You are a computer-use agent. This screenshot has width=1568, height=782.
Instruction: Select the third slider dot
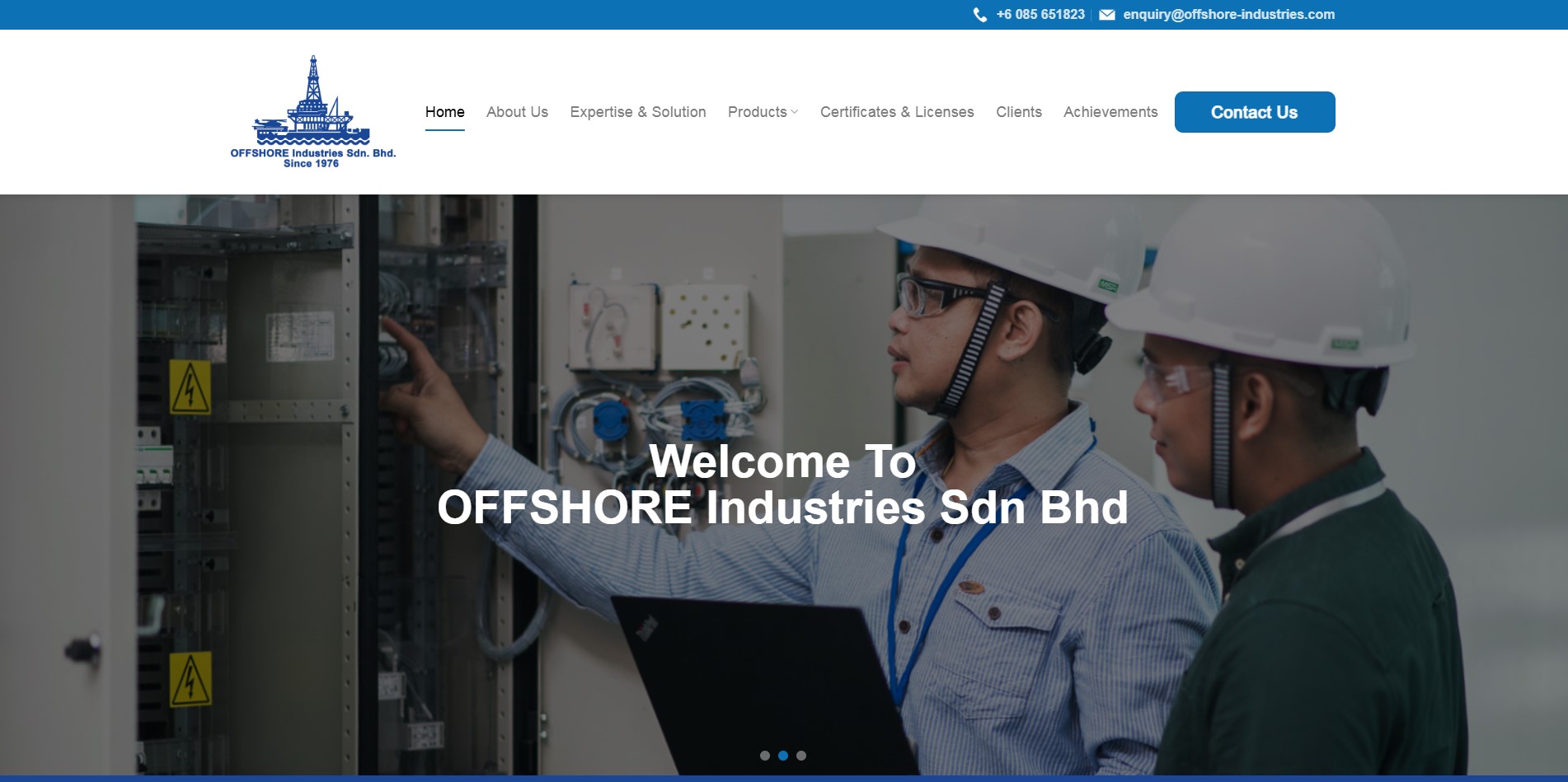point(801,756)
